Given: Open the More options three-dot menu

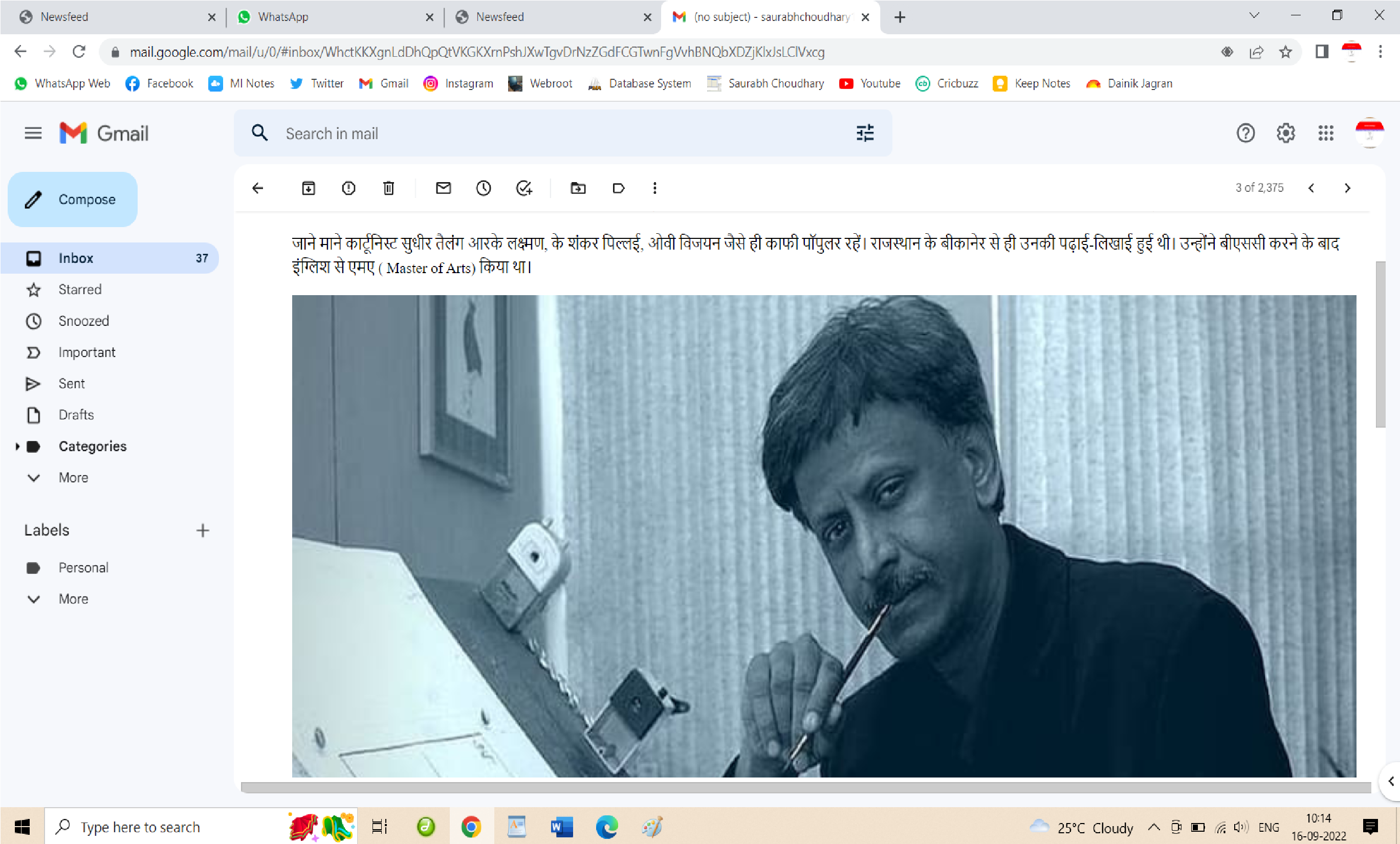Looking at the screenshot, I should click(x=654, y=188).
